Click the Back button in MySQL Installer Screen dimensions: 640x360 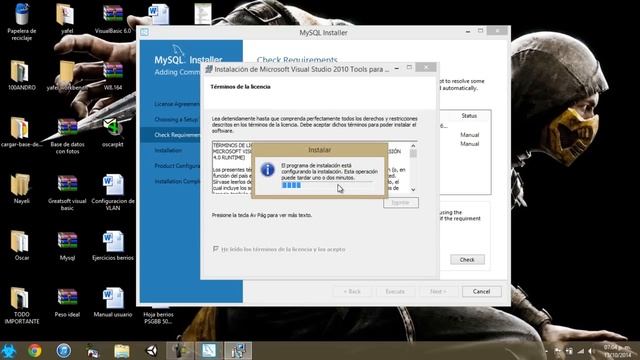tap(352, 291)
